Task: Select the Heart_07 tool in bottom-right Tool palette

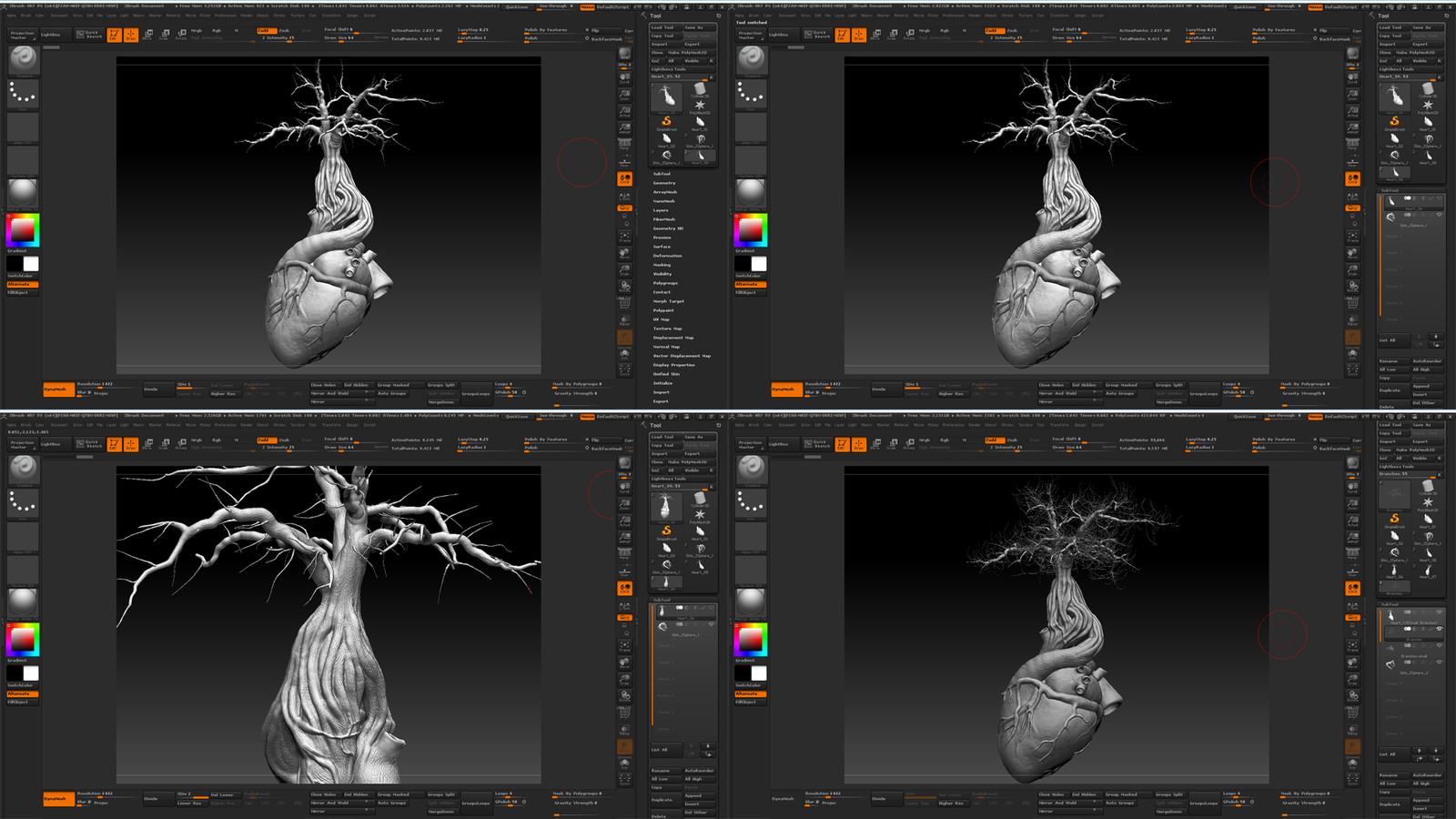Action: [x=1428, y=568]
